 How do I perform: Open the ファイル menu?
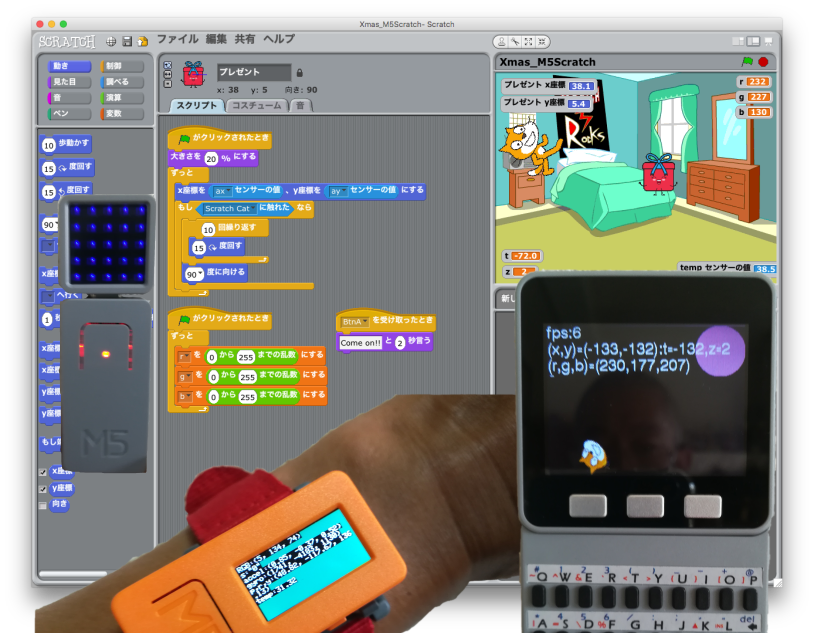177,39
